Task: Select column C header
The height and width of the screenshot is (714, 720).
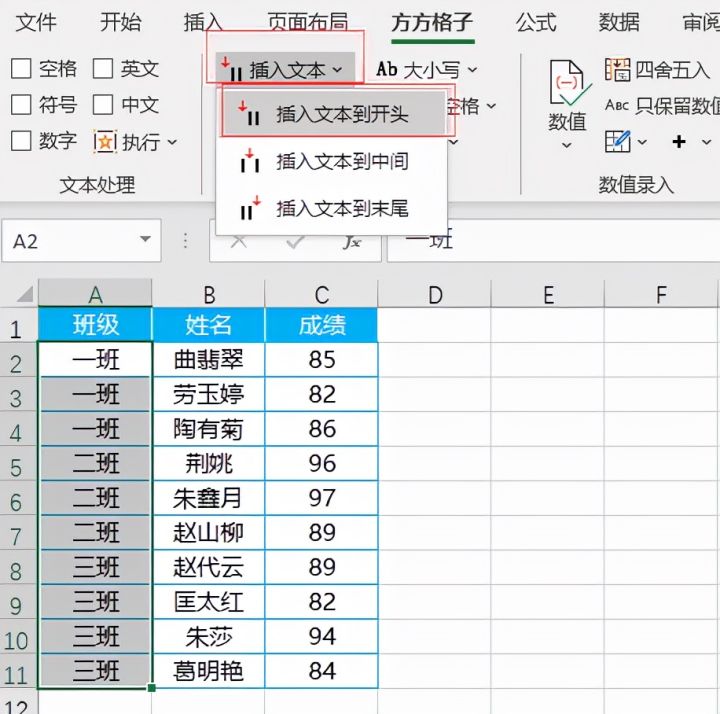Action: [321, 294]
